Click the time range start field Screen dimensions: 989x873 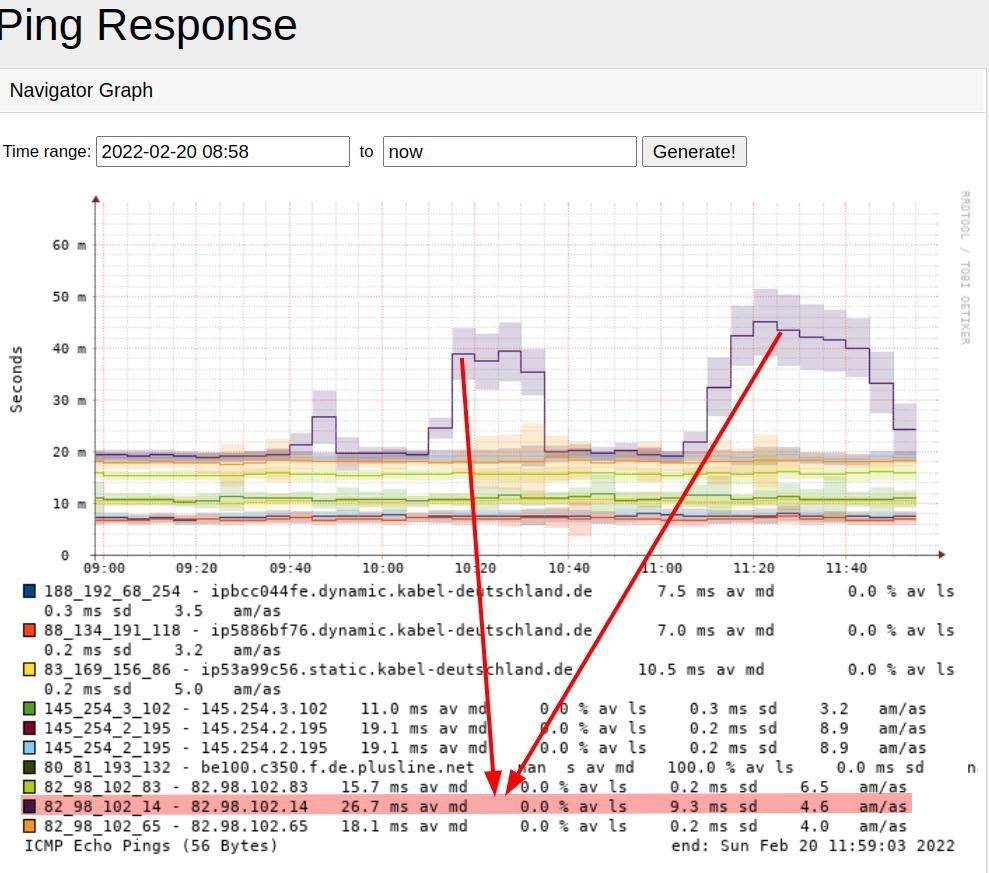[x=223, y=151]
